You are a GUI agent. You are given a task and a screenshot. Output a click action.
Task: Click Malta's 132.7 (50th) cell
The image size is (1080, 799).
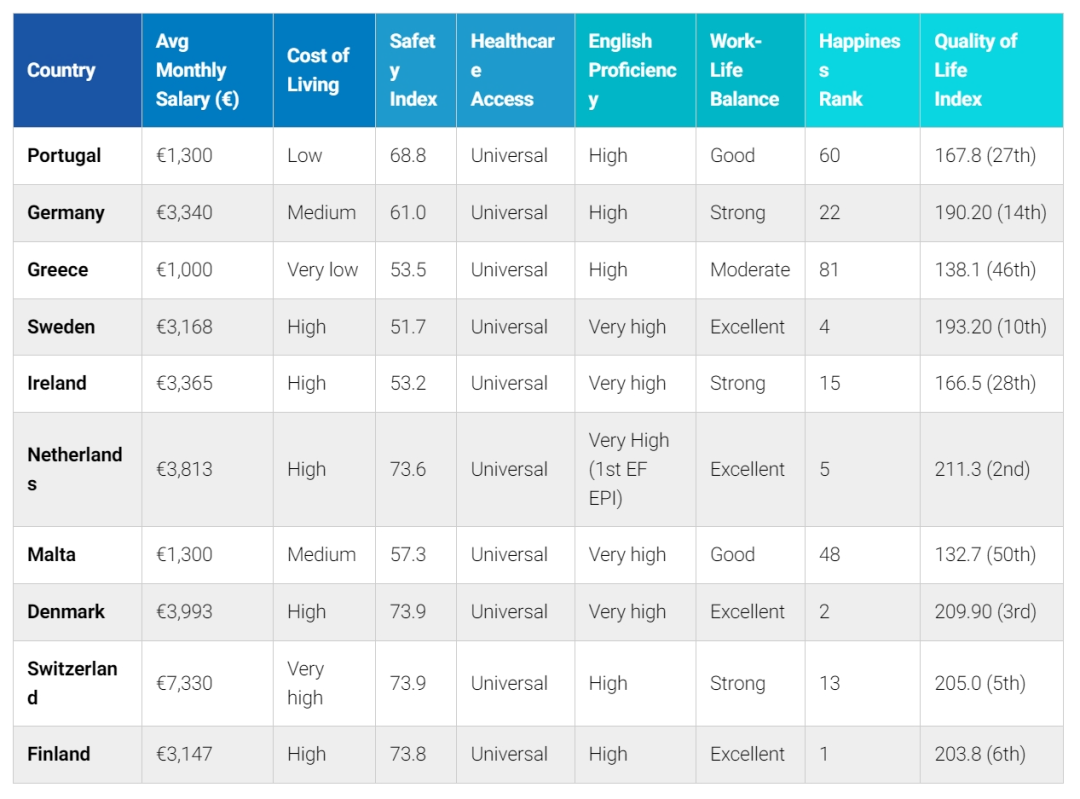992,555
